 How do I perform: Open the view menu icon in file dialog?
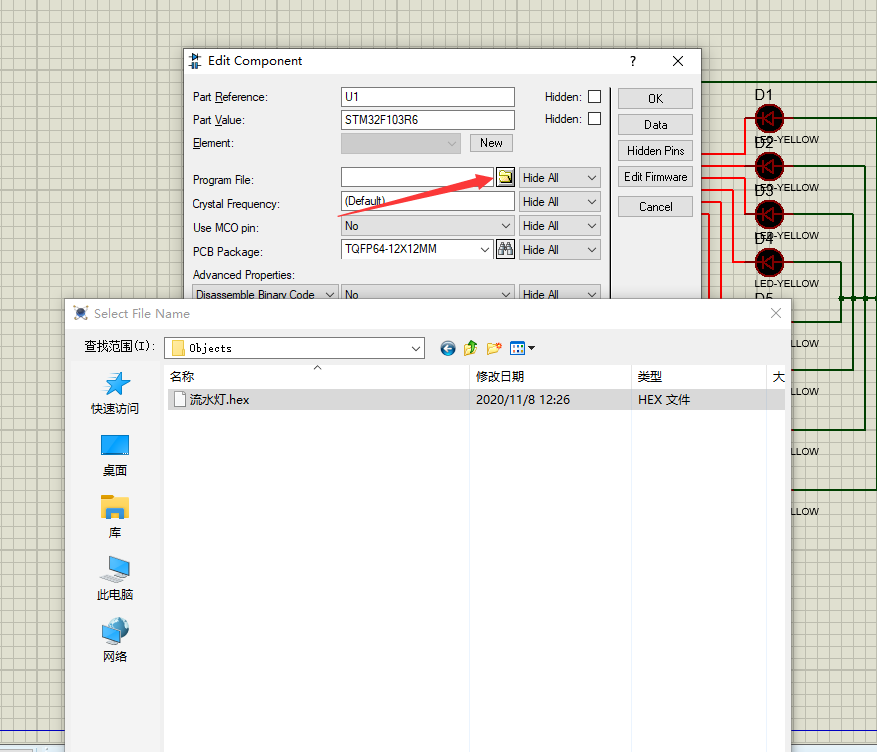(x=522, y=348)
